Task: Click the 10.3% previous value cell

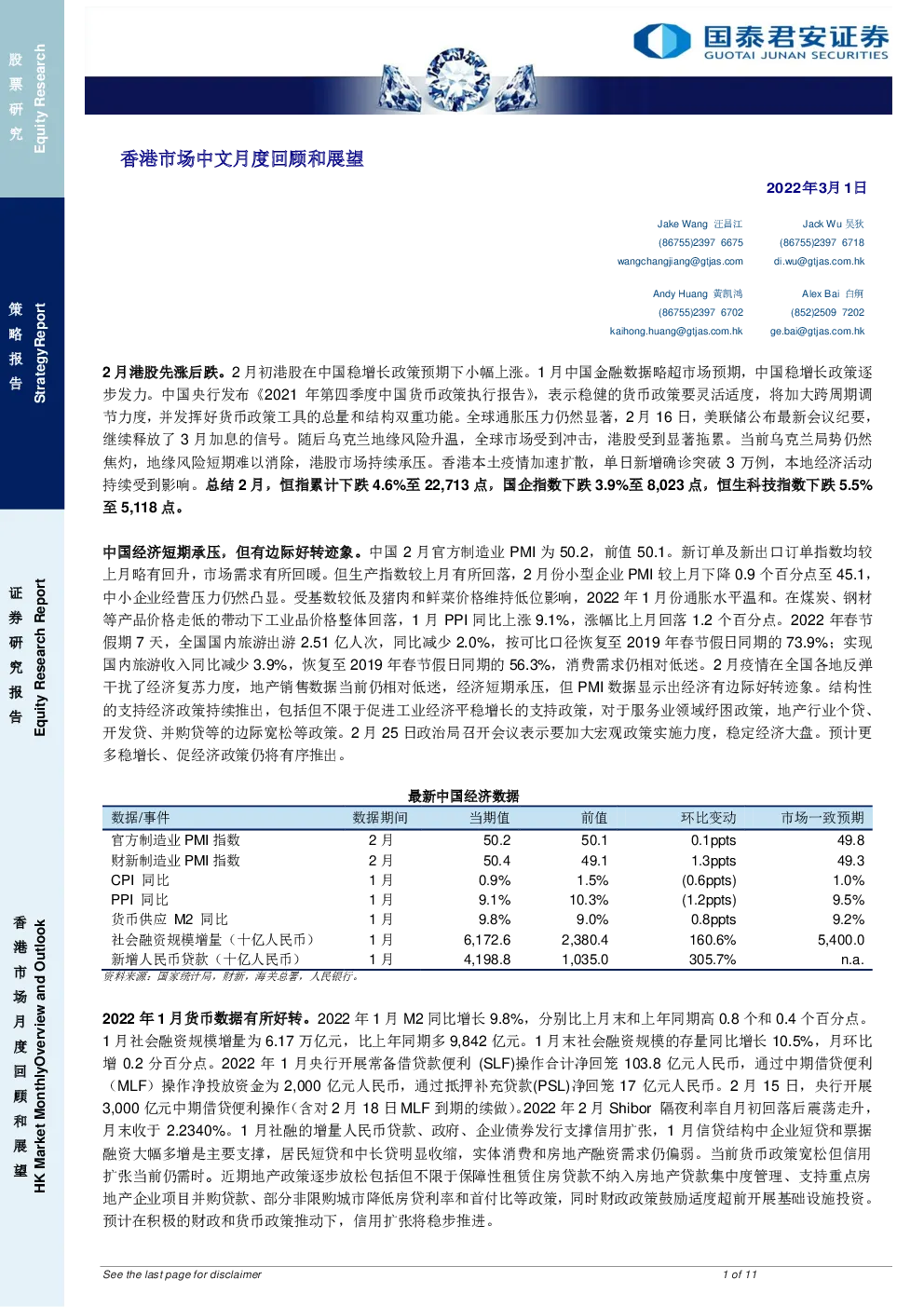Action: 589,900
